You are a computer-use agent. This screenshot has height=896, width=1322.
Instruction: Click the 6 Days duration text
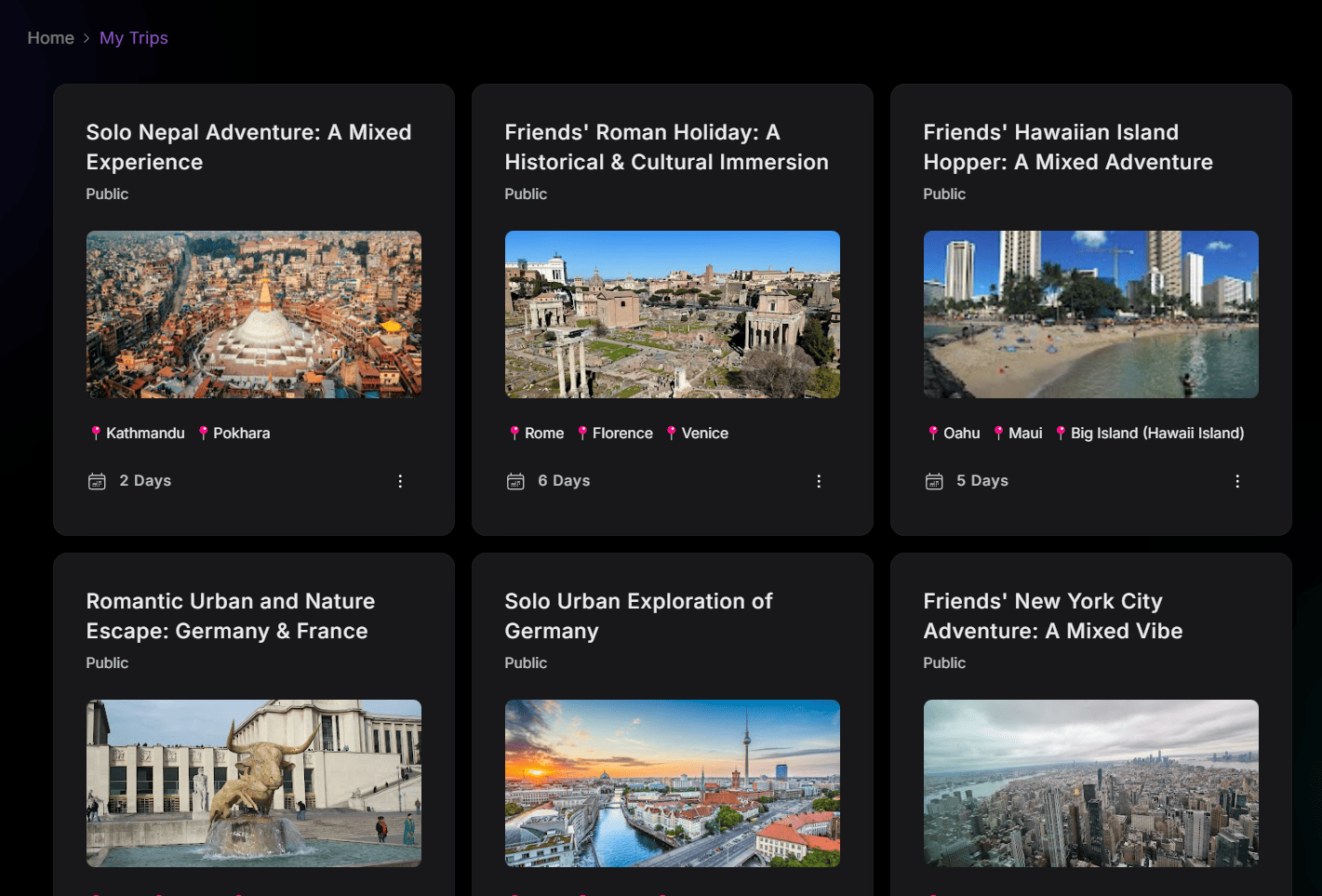pos(564,481)
